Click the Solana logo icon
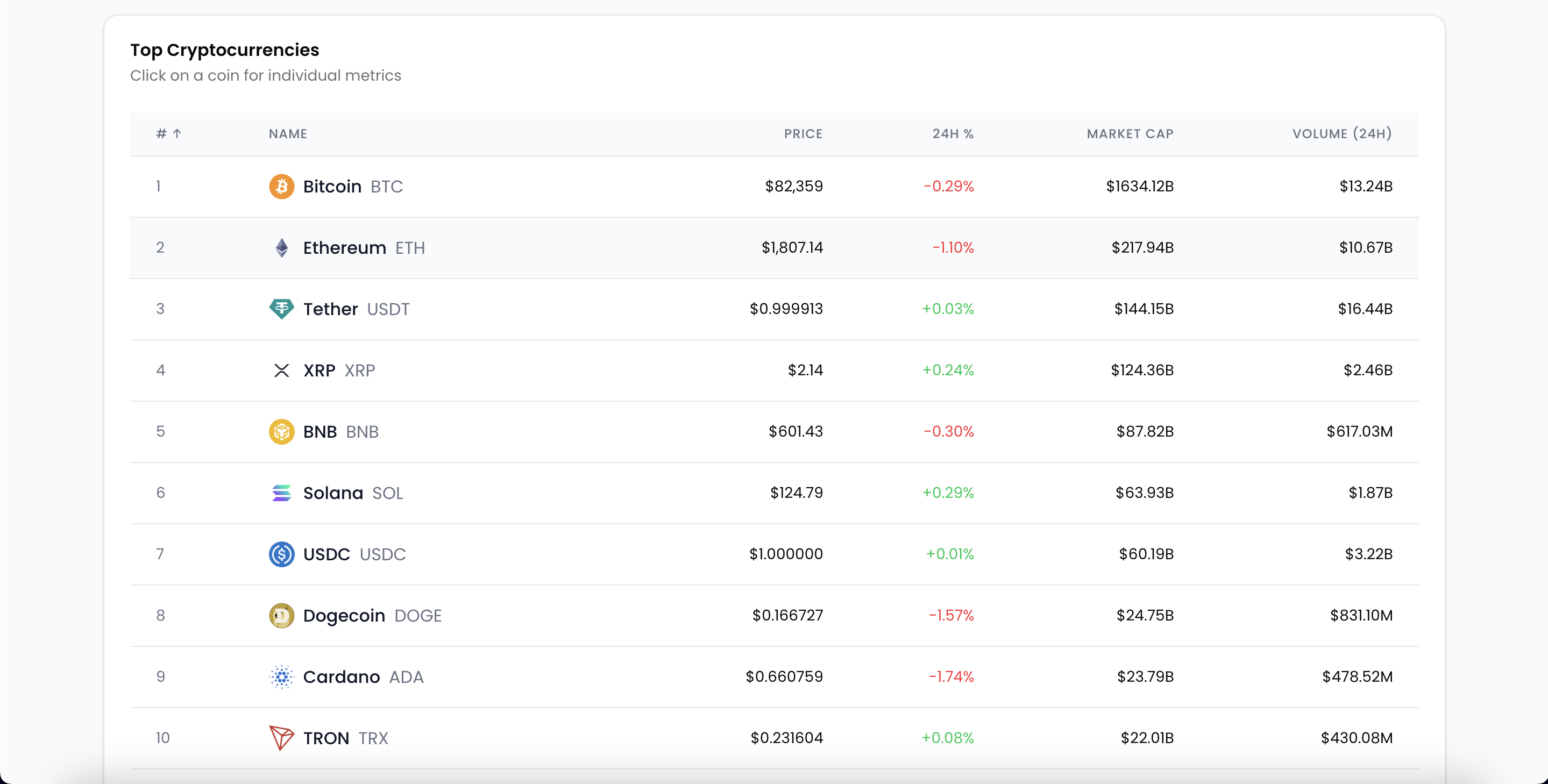This screenshot has height=784, width=1548. pyautogui.click(x=281, y=493)
